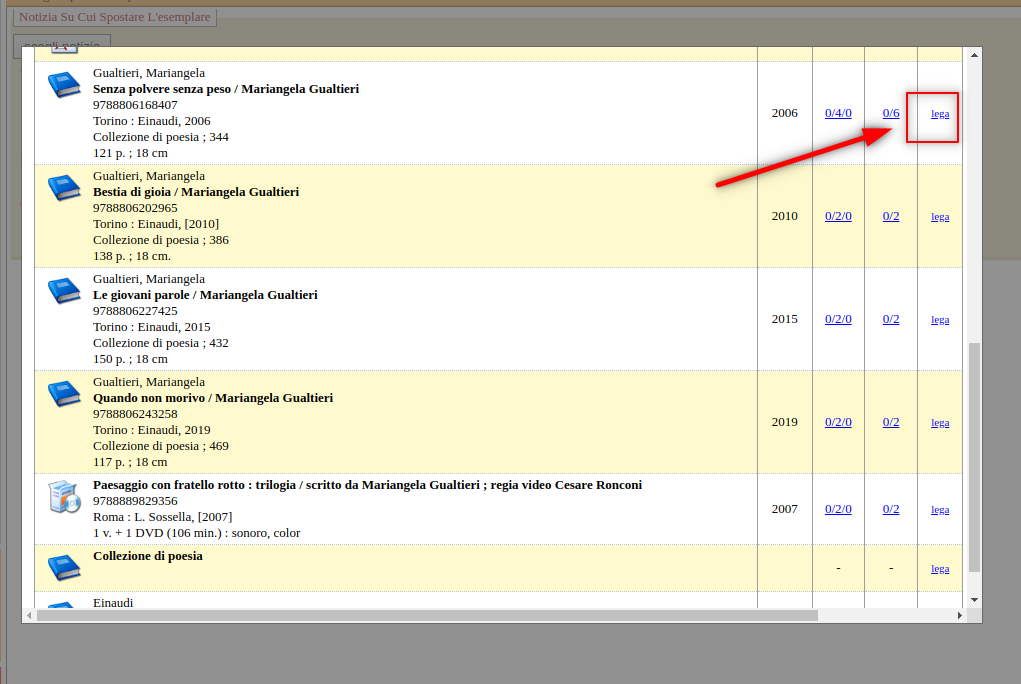Click book icon beside Quando non morivo

coord(64,395)
